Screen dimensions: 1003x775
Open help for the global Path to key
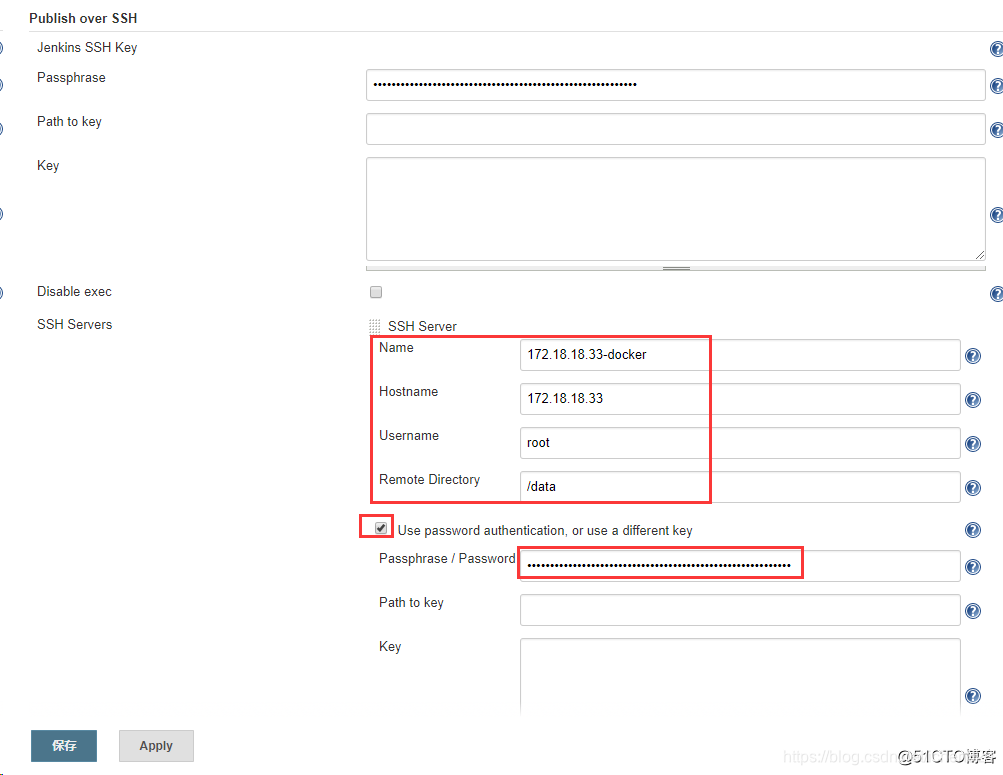996,130
